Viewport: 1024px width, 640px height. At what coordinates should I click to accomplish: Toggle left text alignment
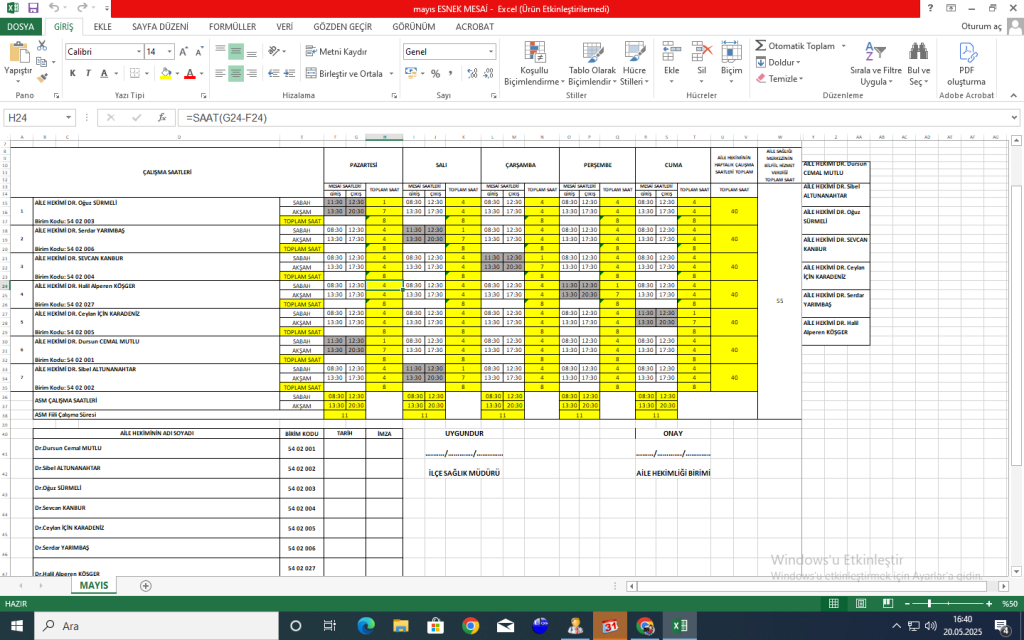pos(220,73)
